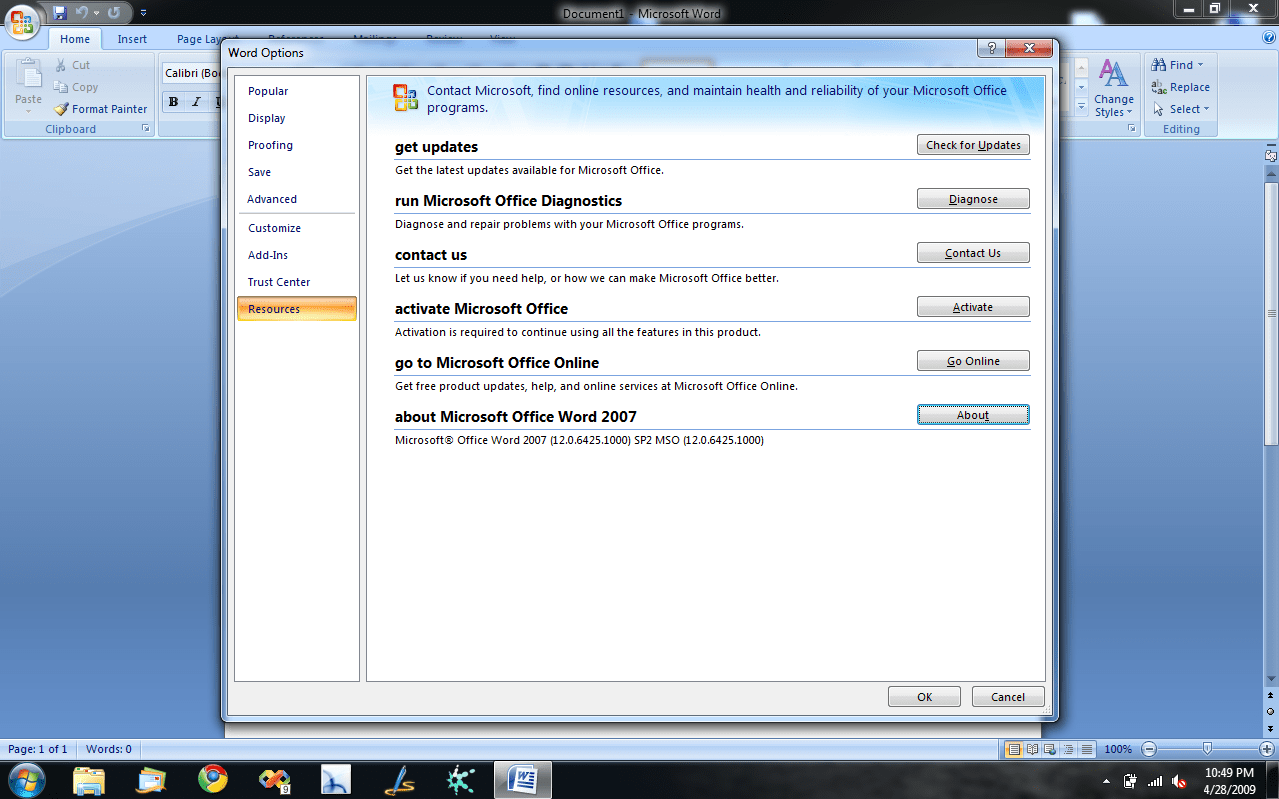
Task: Switch to Full Screen Reading view
Action: coord(1032,749)
